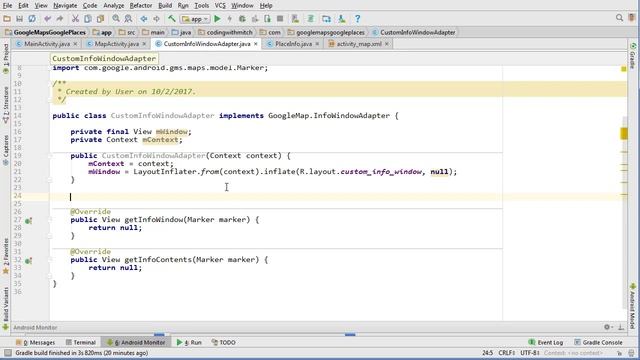Toggle the Structure tool window sidebar

click(6, 105)
